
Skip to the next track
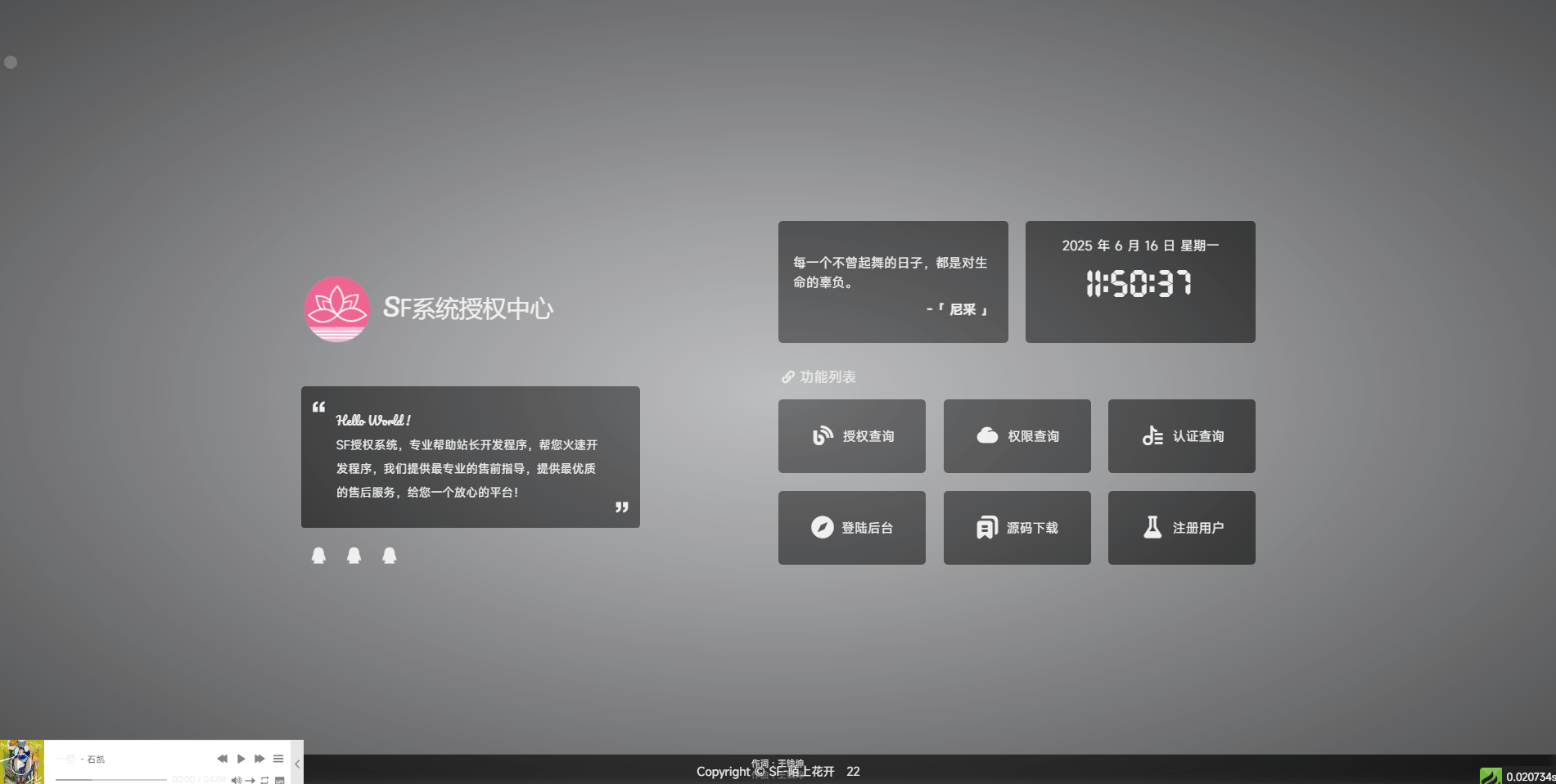259,759
